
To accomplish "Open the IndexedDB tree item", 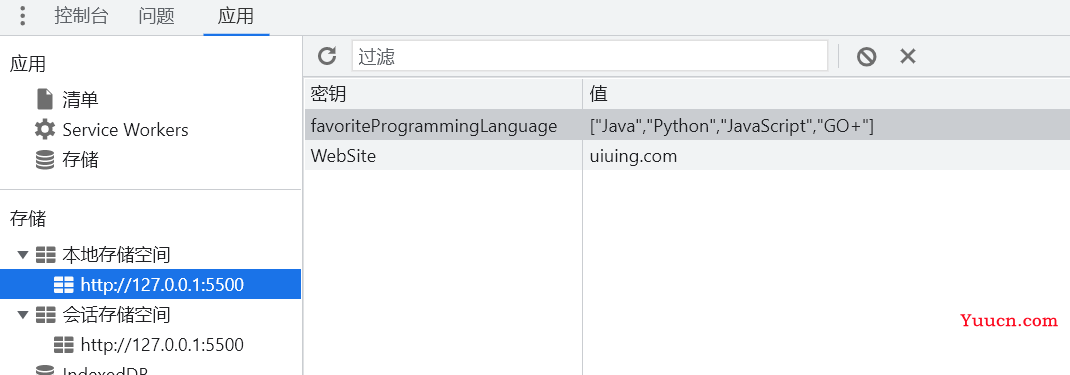I will point(92,372).
